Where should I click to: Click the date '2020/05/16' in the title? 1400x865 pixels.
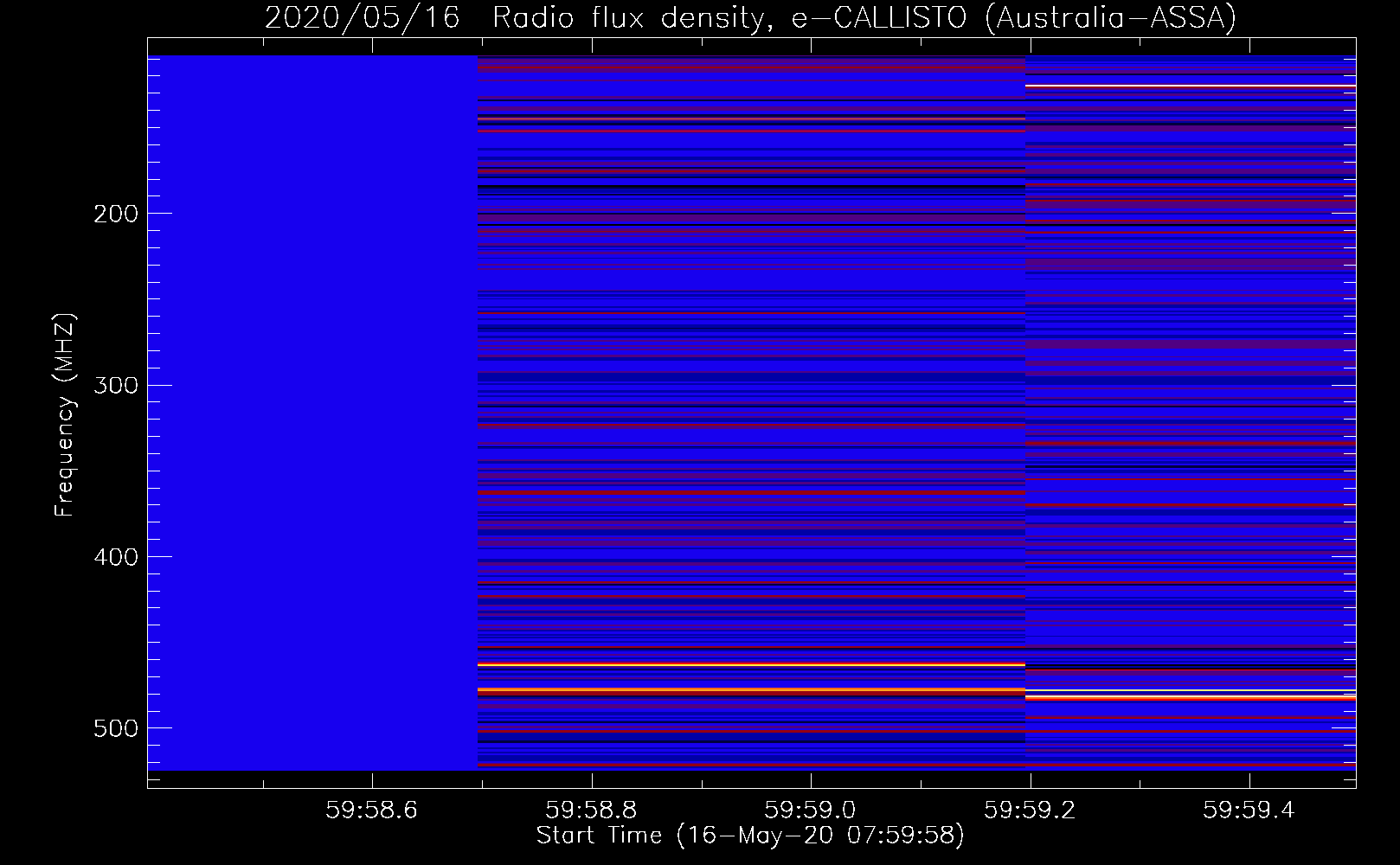pyautogui.click(x=362, y=18)
